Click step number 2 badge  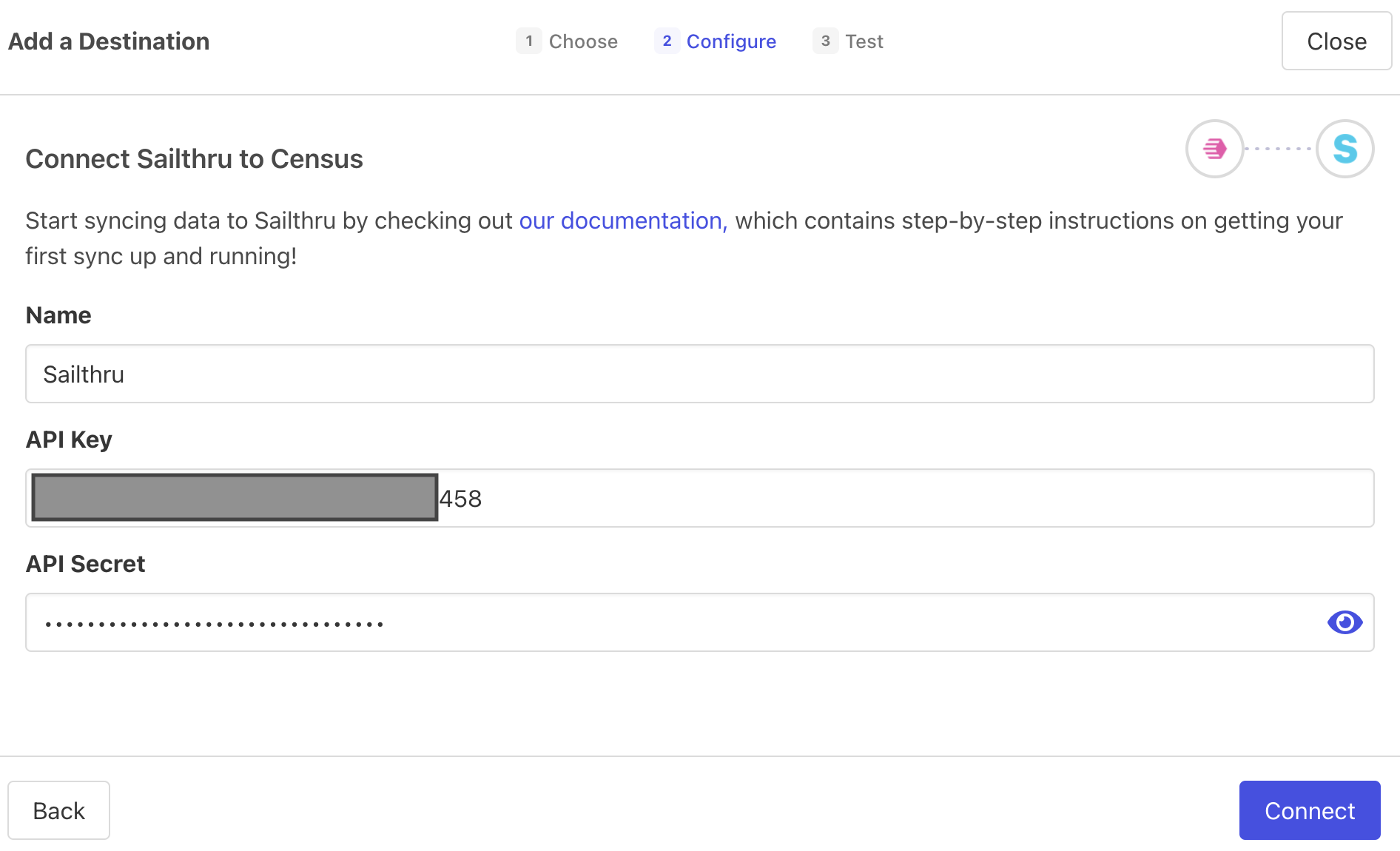[667, 41]
